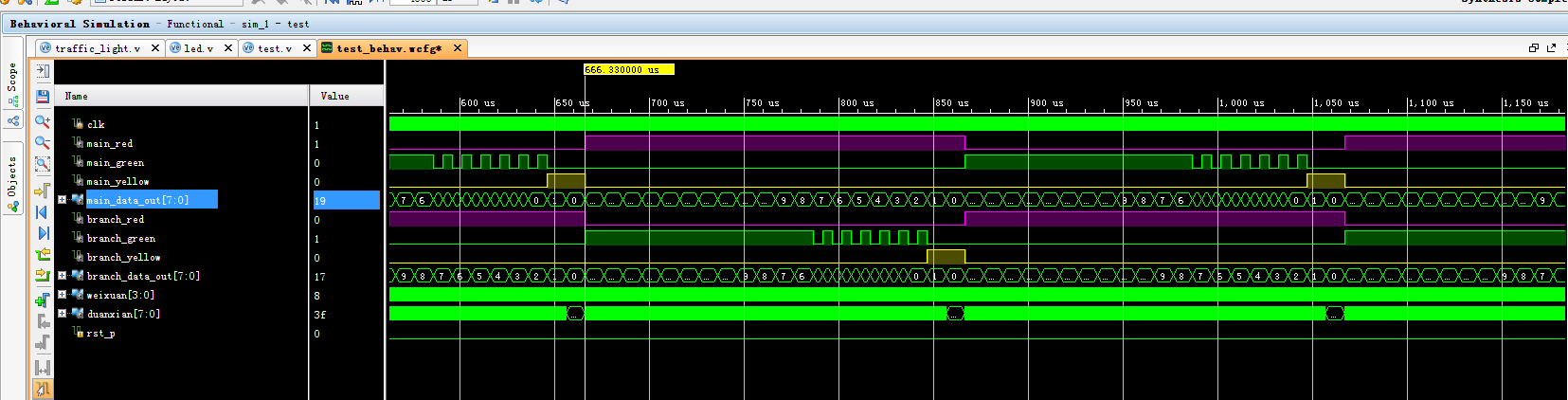The height and width of the screenshot is (400, 1568).
Task: Close the test.v tab
Action: click(307, 48)
